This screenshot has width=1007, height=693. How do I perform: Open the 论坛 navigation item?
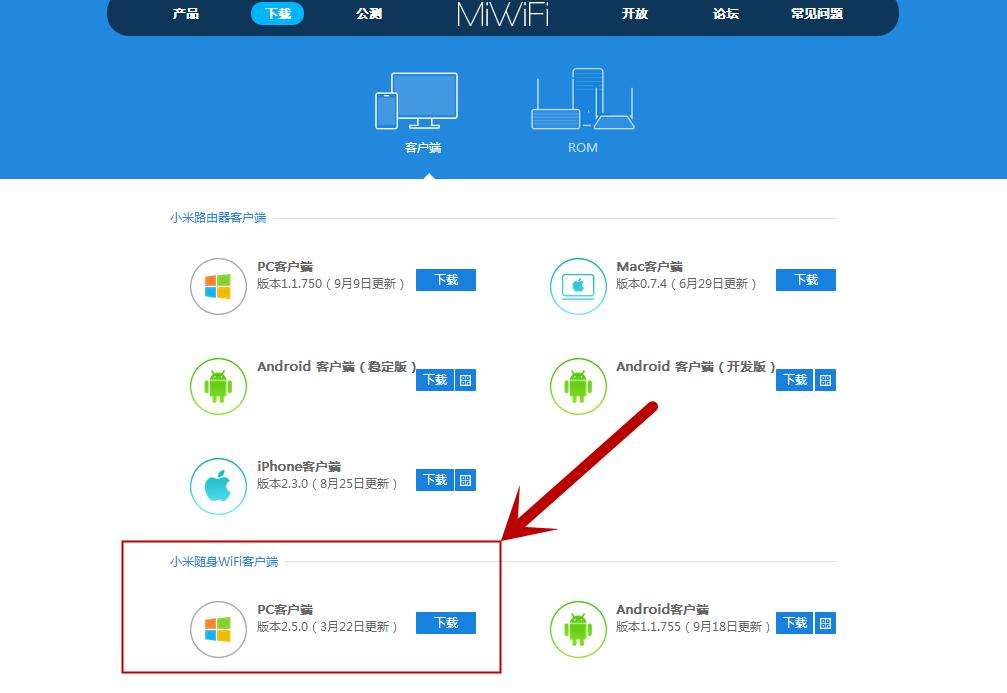click(x=725, y=14)
